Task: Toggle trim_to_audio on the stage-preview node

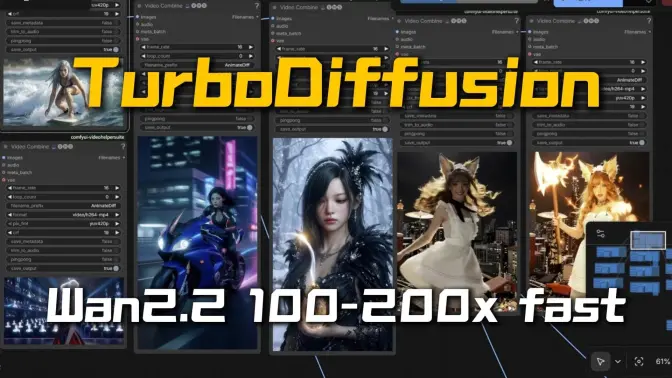Action: point(63,250)
